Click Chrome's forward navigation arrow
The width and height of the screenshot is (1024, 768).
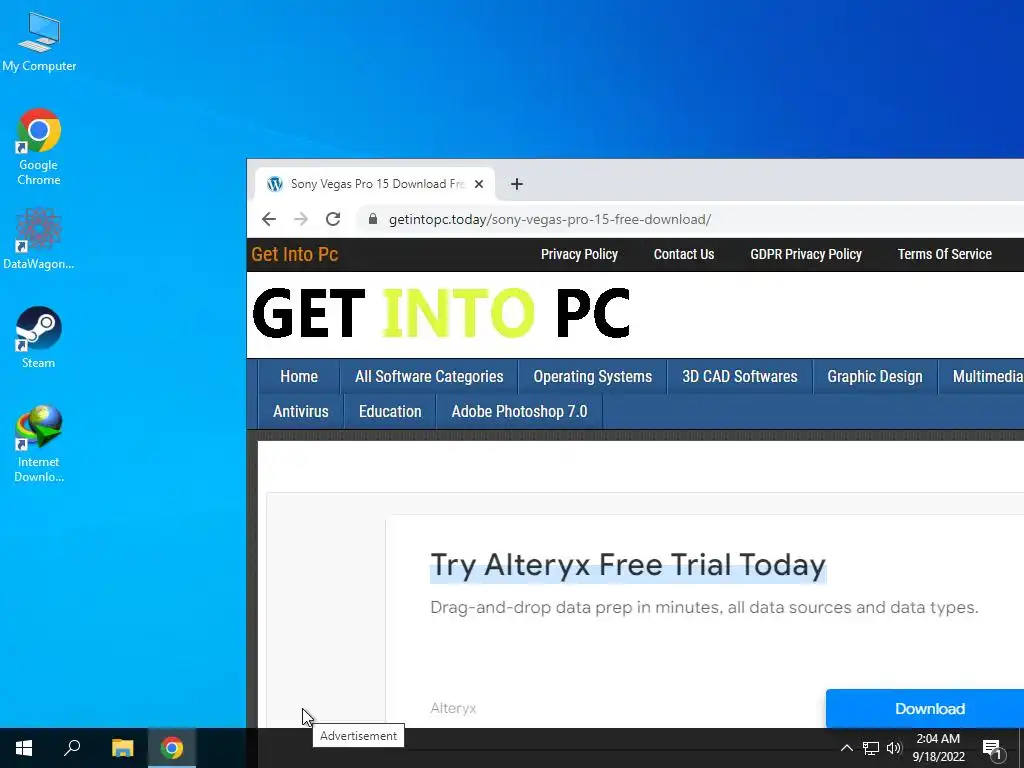(x=300, y=219)
